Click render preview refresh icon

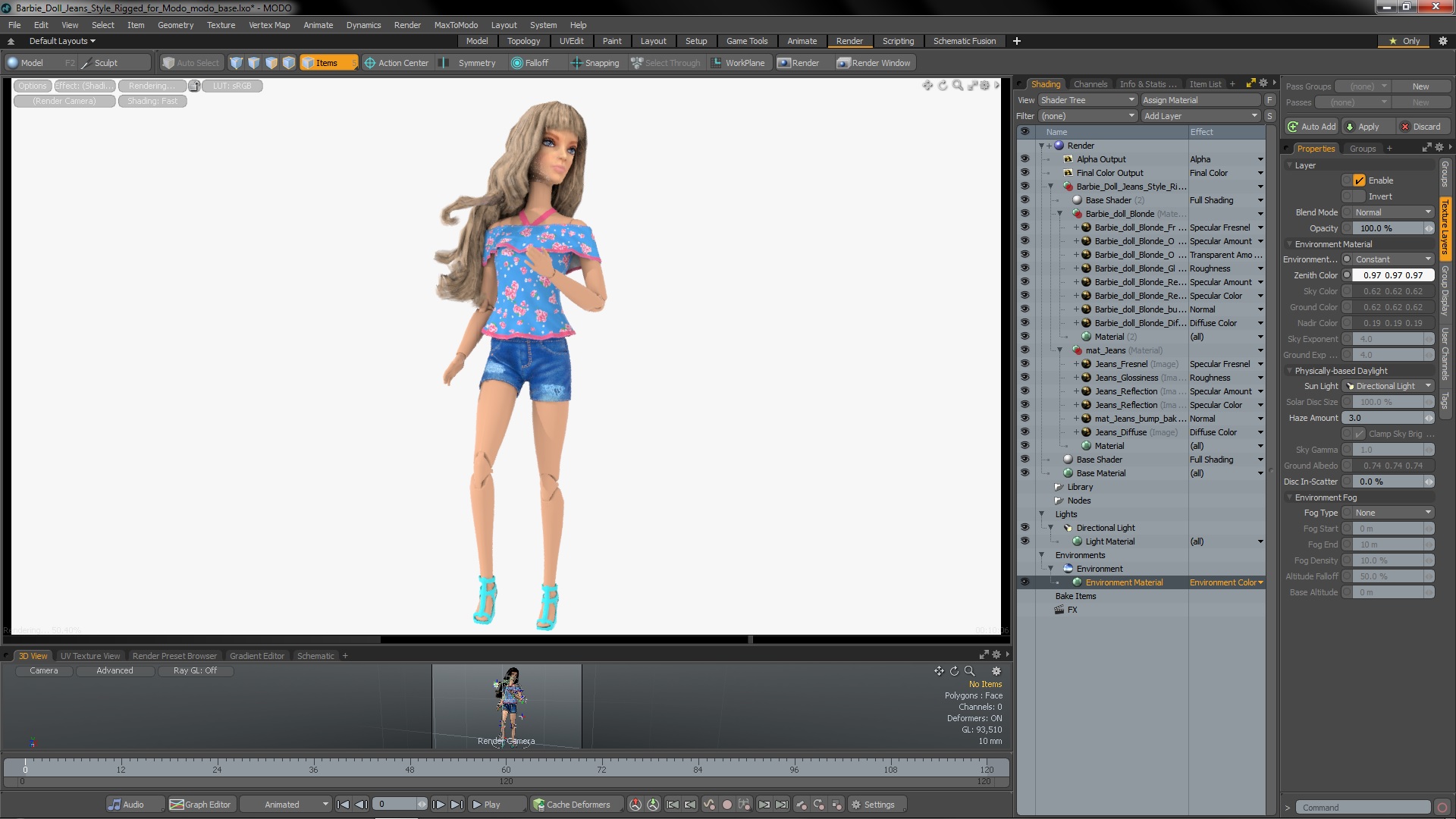943,86
